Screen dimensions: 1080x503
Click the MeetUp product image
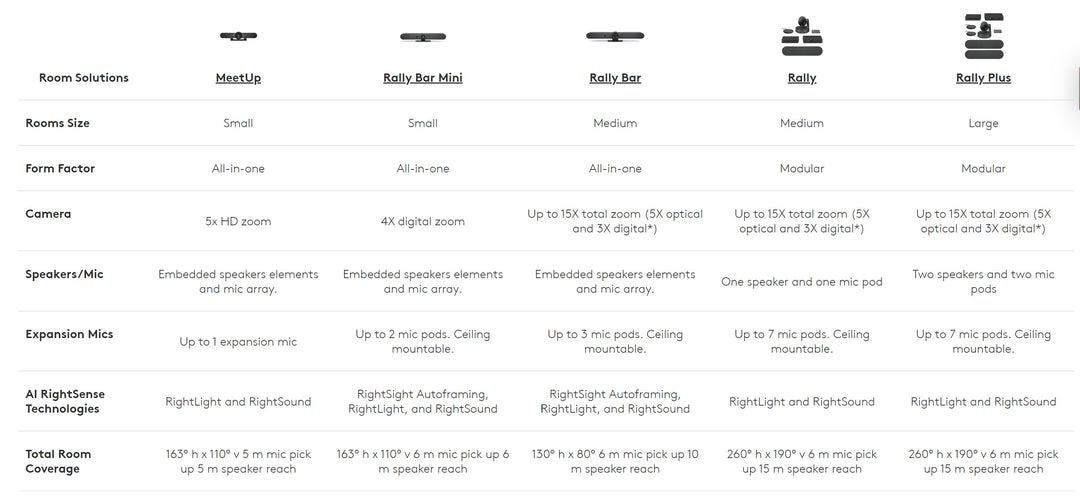[x=238, y=36]
